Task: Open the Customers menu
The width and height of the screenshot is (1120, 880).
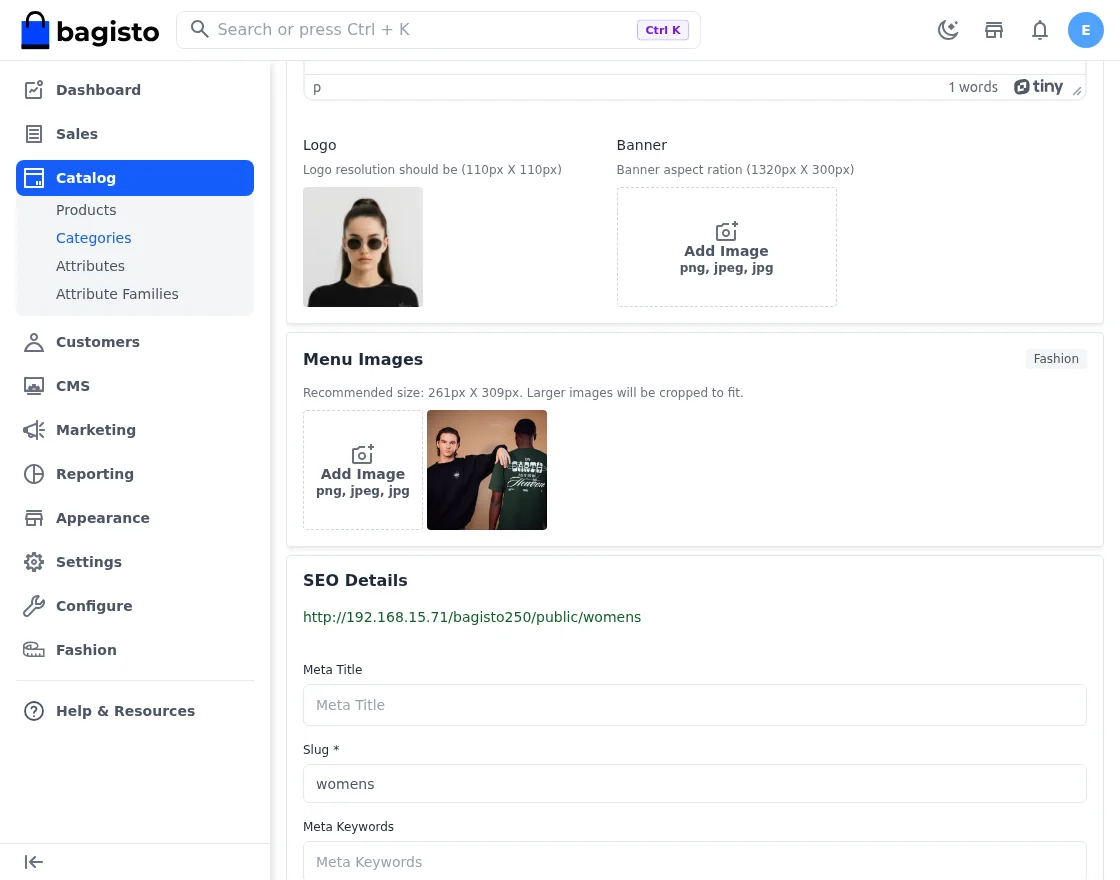Action: click(x=135, y=342)
